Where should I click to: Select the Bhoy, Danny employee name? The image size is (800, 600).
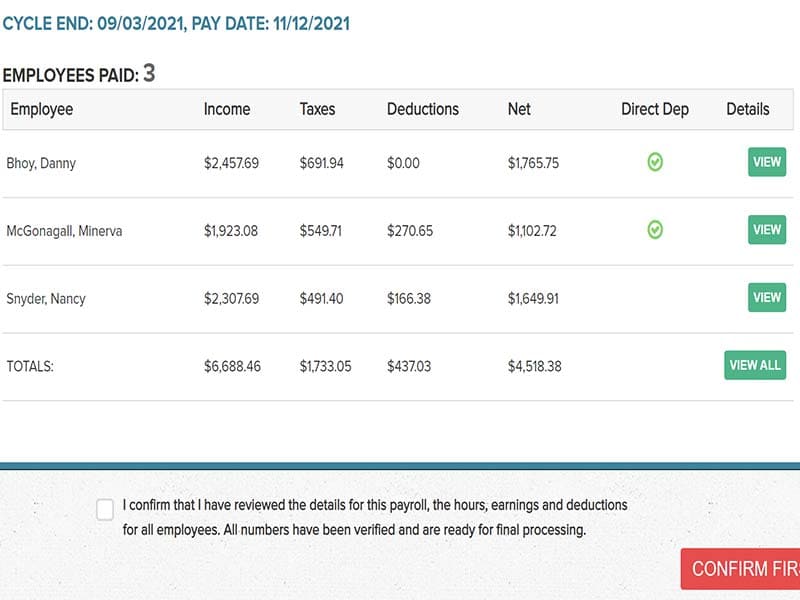pos(41,163)
